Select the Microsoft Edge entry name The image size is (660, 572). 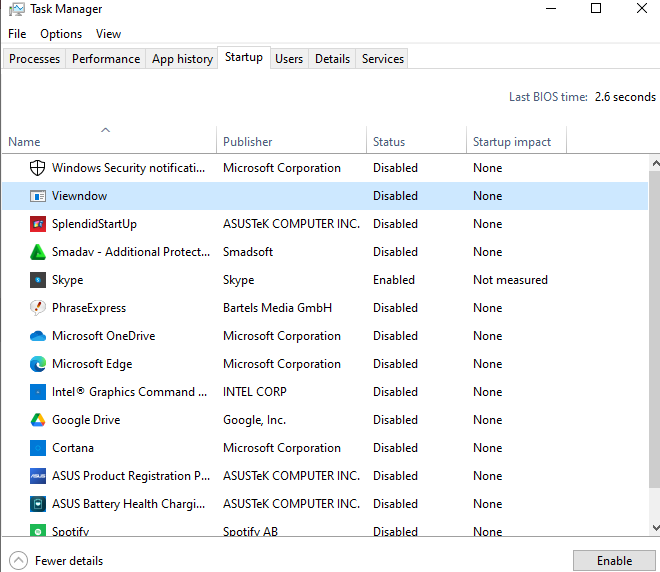pos(92,364)
